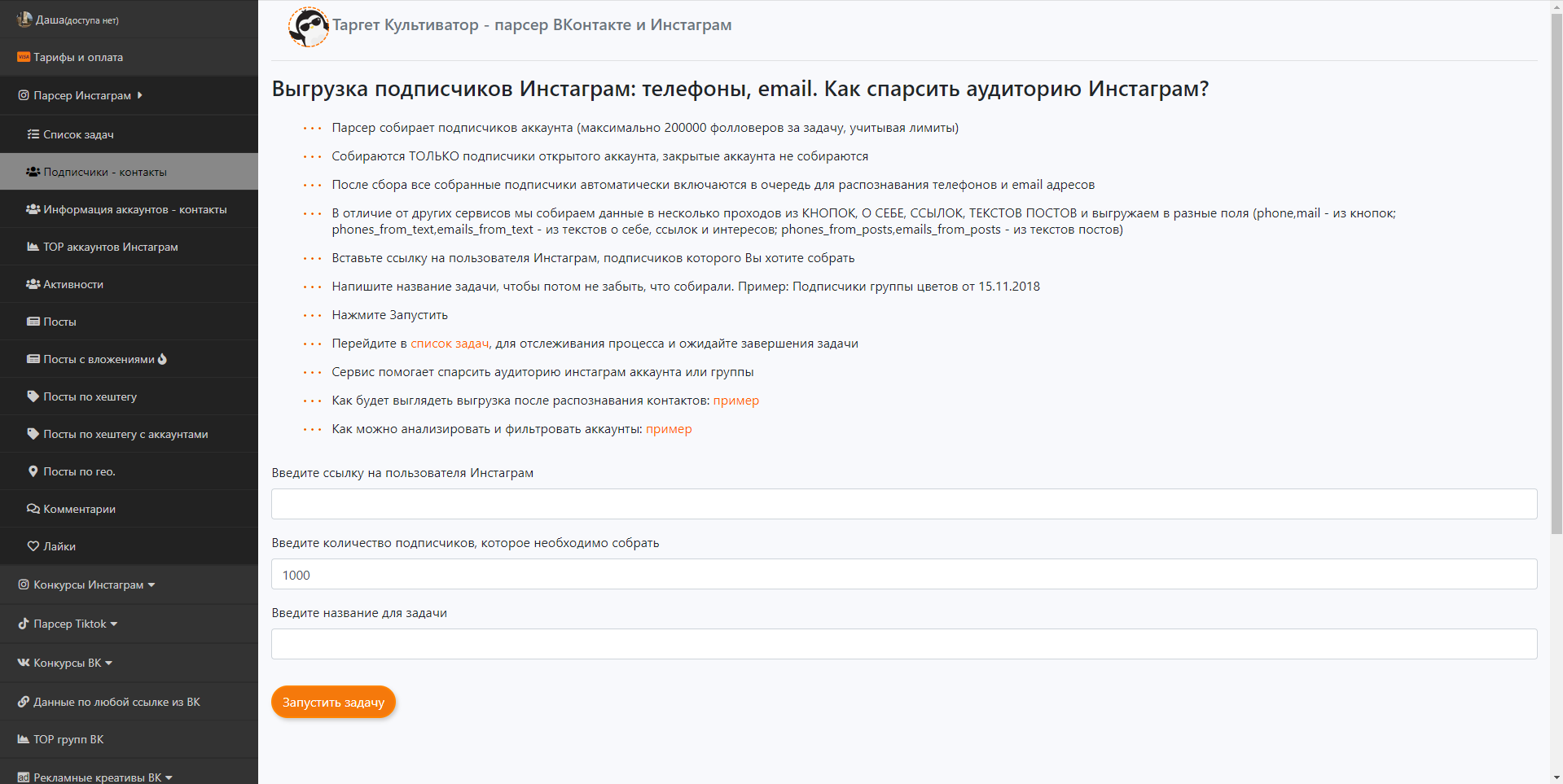This screenshot has width=1563, height=784.
Task: Click the chain link icon beside Данные по любой ссылке
Action: [24, 702]
